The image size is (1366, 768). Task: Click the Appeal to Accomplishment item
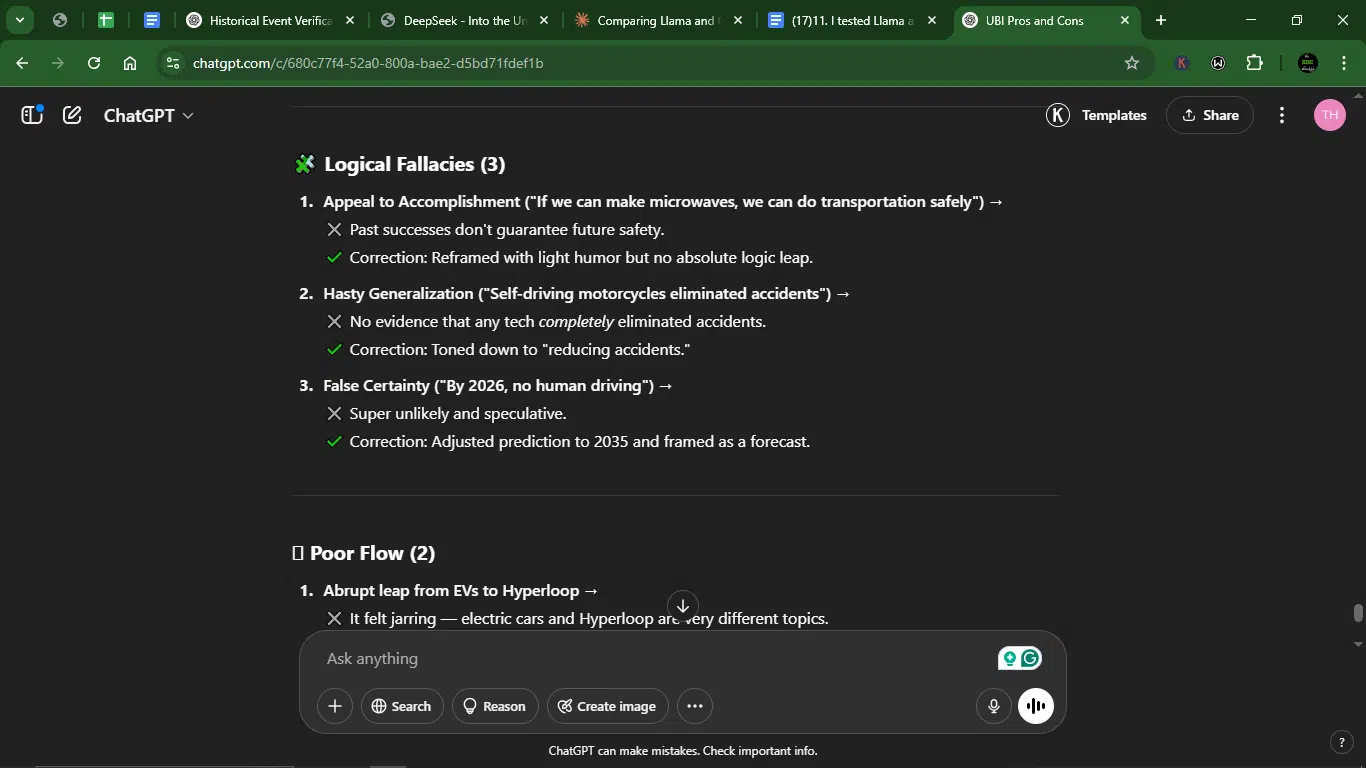(x=663, y=202)
